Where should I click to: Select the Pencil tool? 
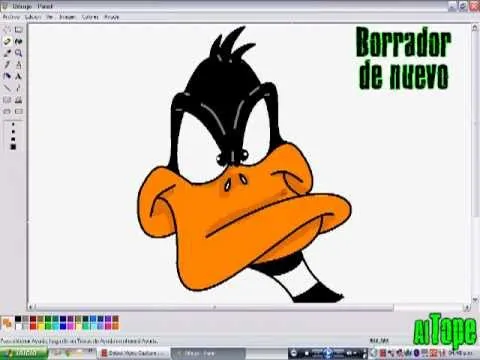pos(7,65)
